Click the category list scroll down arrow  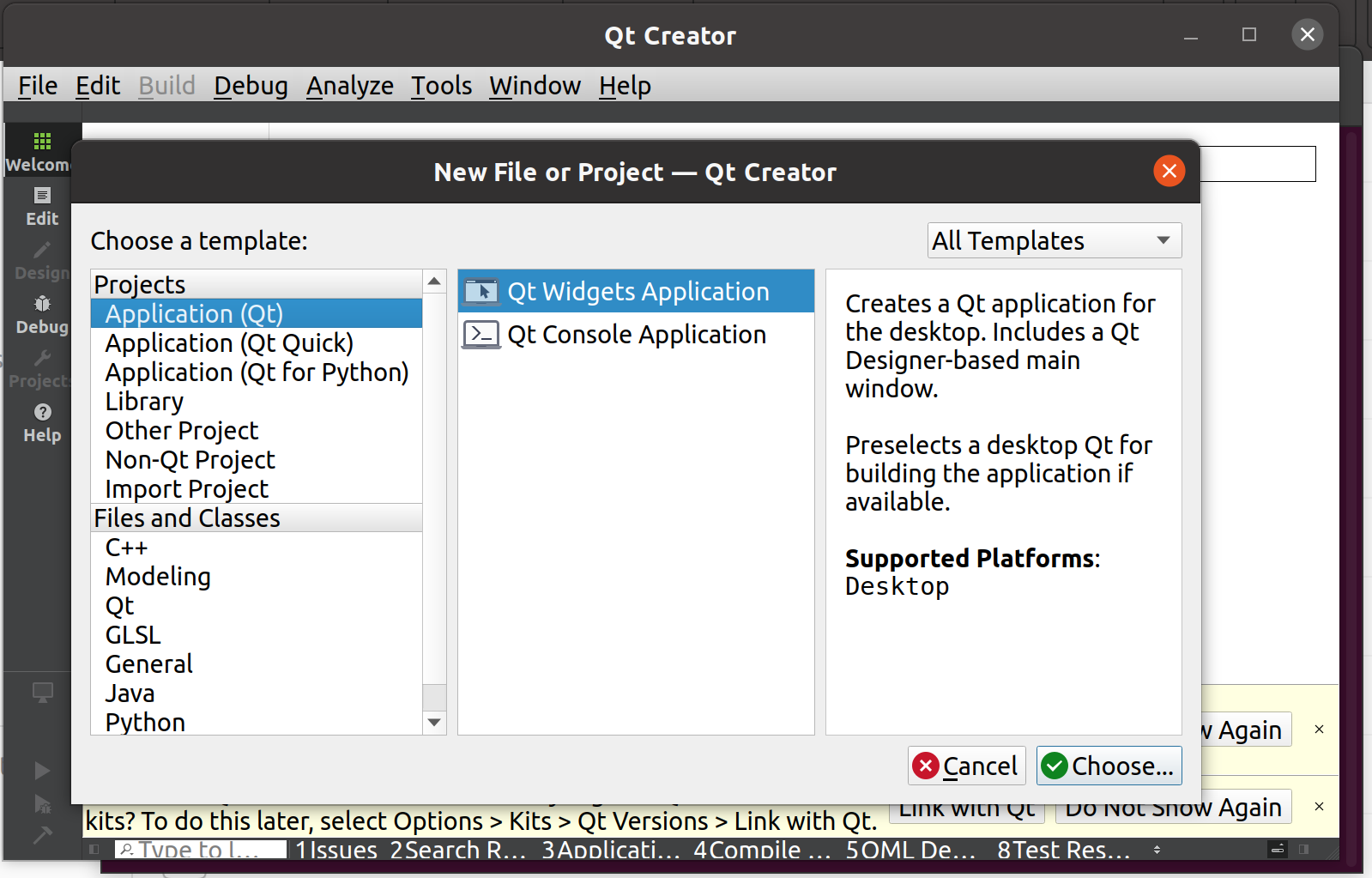(x=434, y=723)
